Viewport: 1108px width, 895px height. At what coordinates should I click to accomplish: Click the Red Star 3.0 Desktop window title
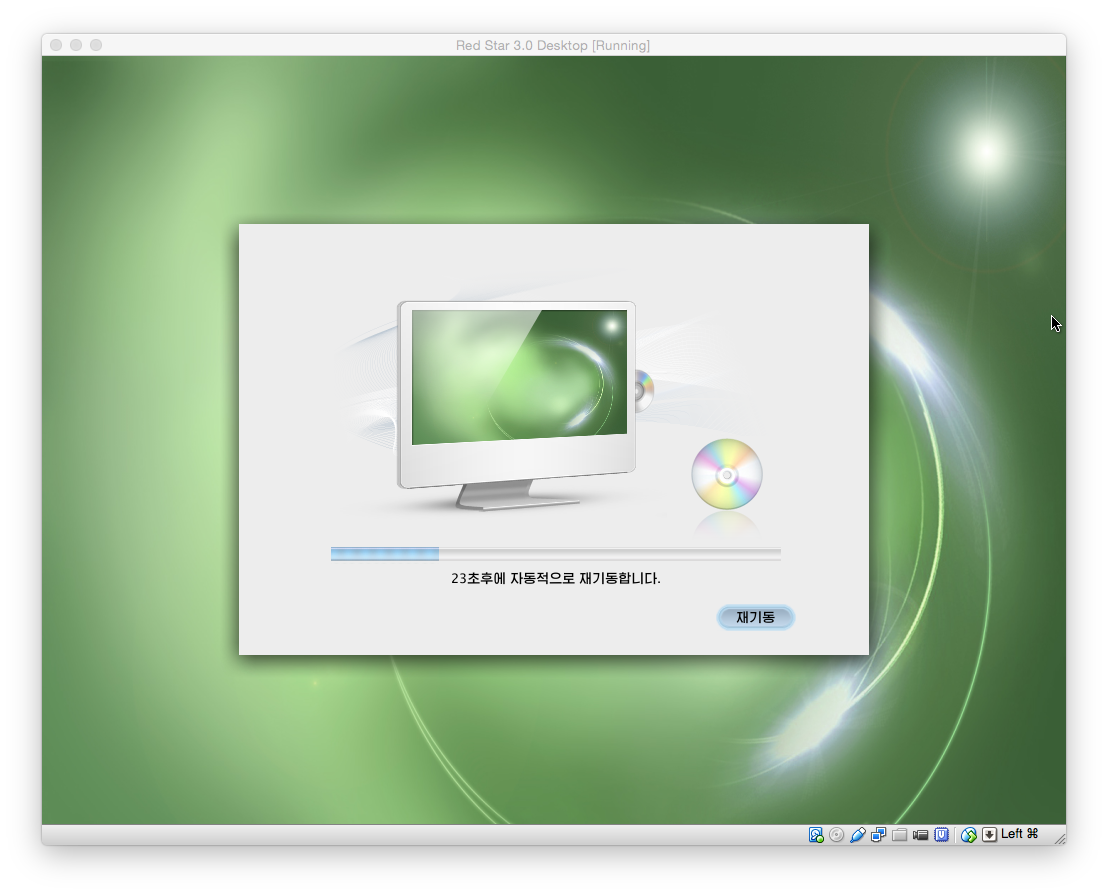[553, 45]
